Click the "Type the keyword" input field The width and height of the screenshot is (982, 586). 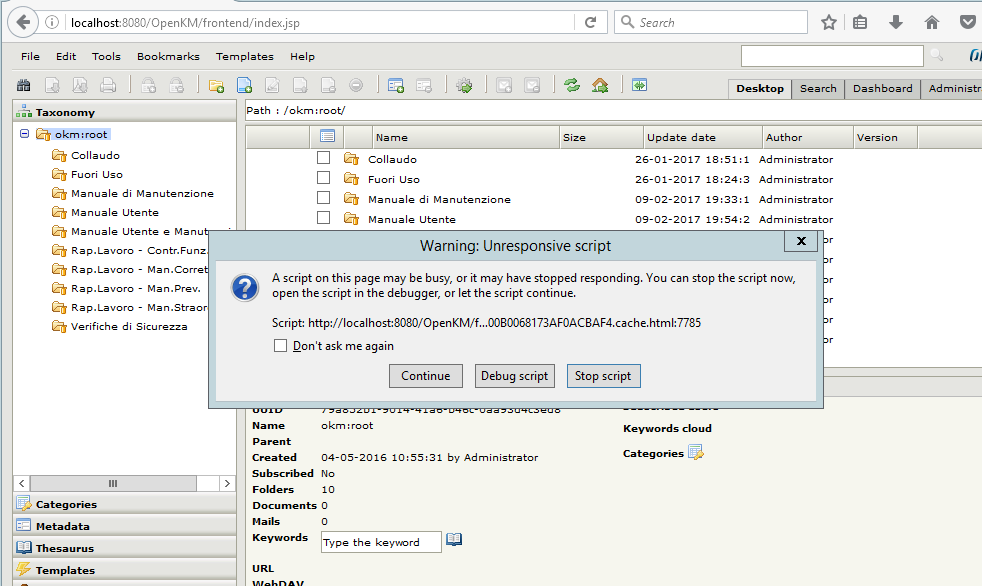pyautogui.click(x=381, y=542)
